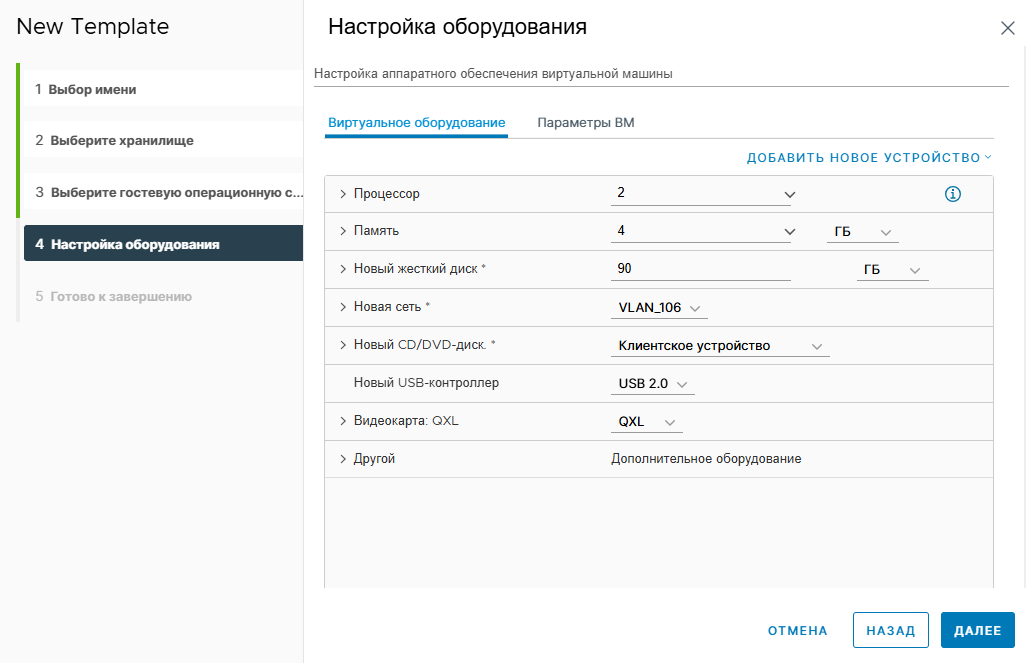Click the Дополнительное оборудование text
This screenshot has width=1026, height=663.
[706, 459]
